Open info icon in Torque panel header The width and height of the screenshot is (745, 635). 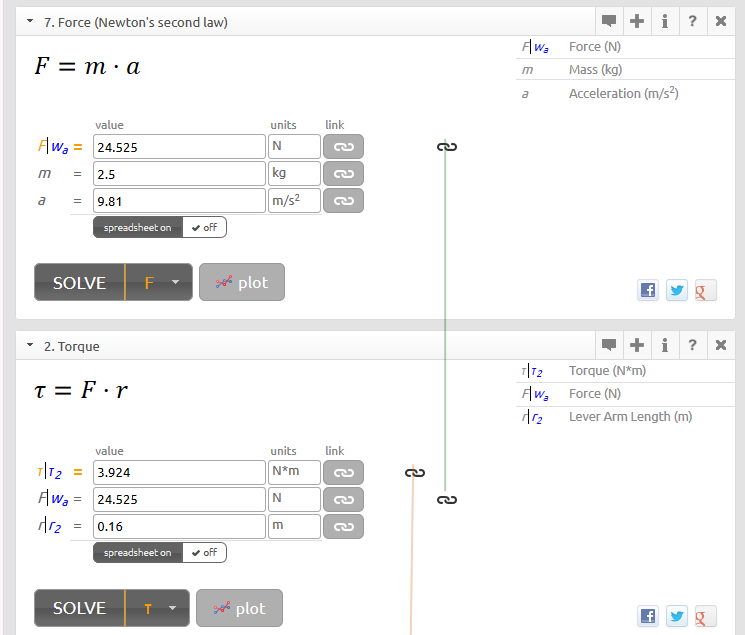coord(664,345)
